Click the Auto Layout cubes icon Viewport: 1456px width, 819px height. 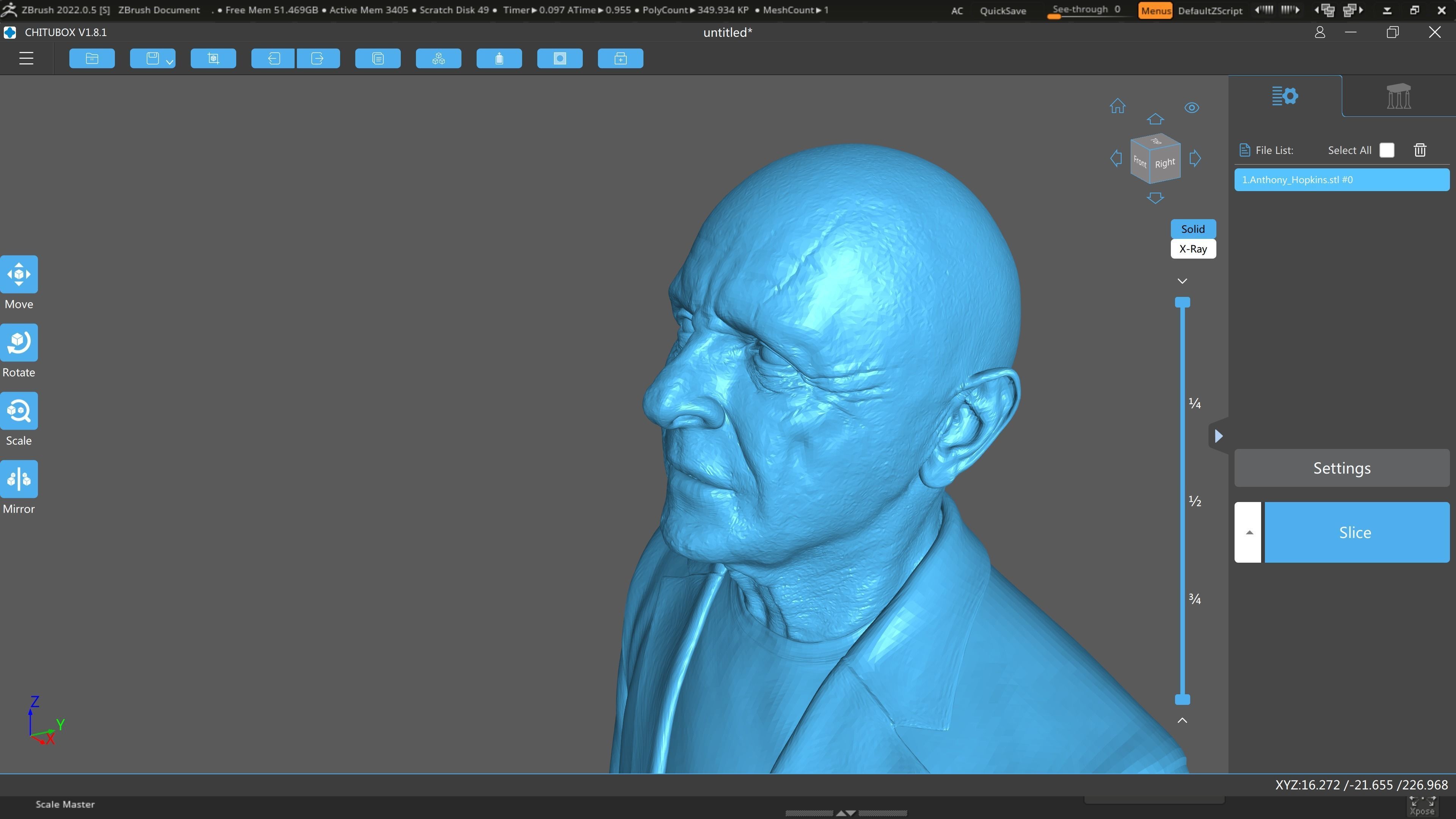[x=439, y=58]
